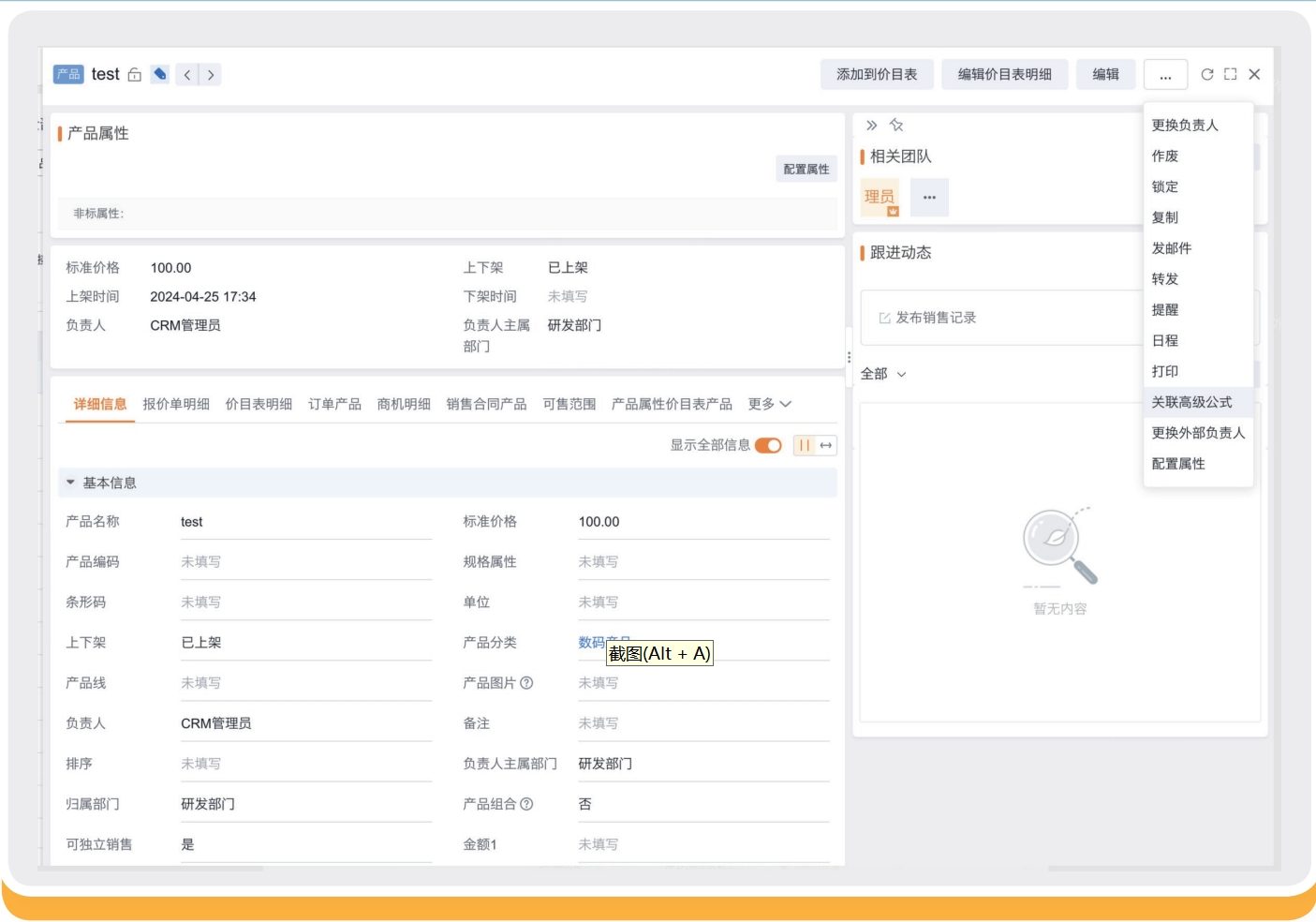This screenshot has height=922, width=1316.
Task: Click 归属部门 value 研发部门
Action: click(x=208, y=804)
